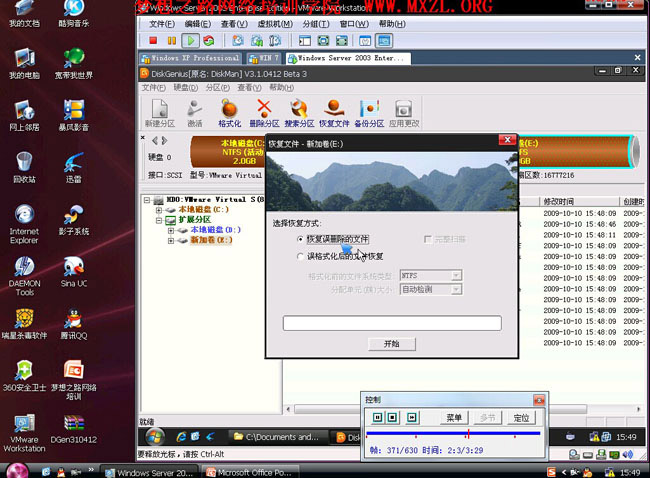Click the host start orb button
Image resolution: width=650 pixels, height=478 pixels.
(x=17, y=471)
